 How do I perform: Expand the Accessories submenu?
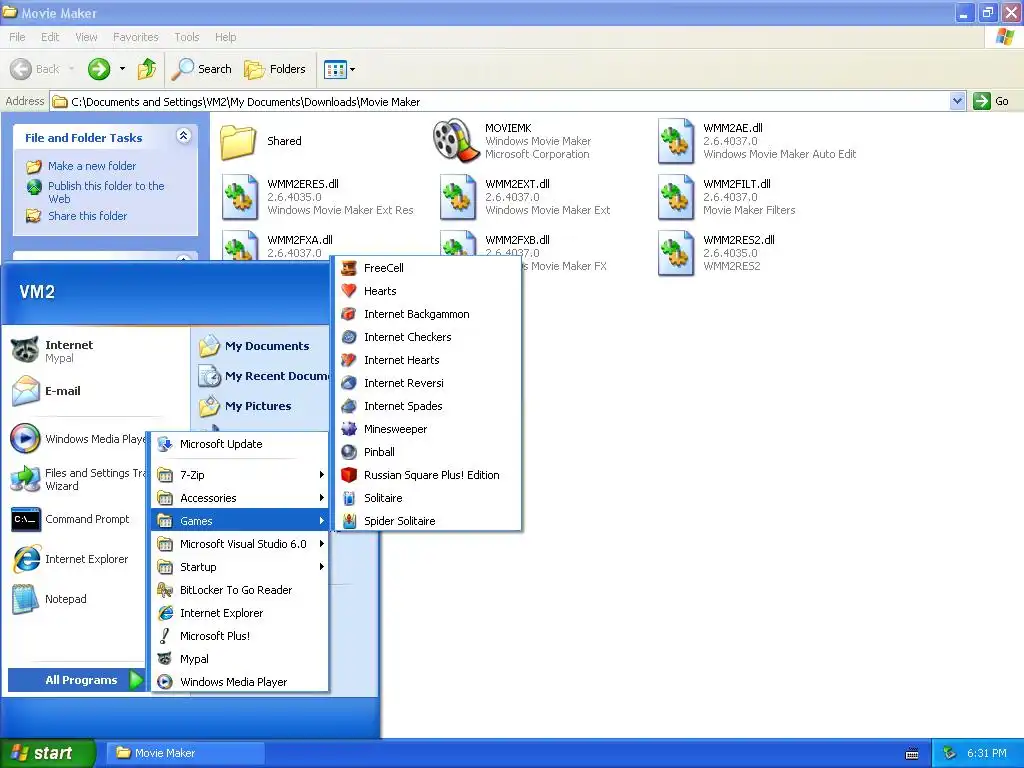(x=240, y=498)
